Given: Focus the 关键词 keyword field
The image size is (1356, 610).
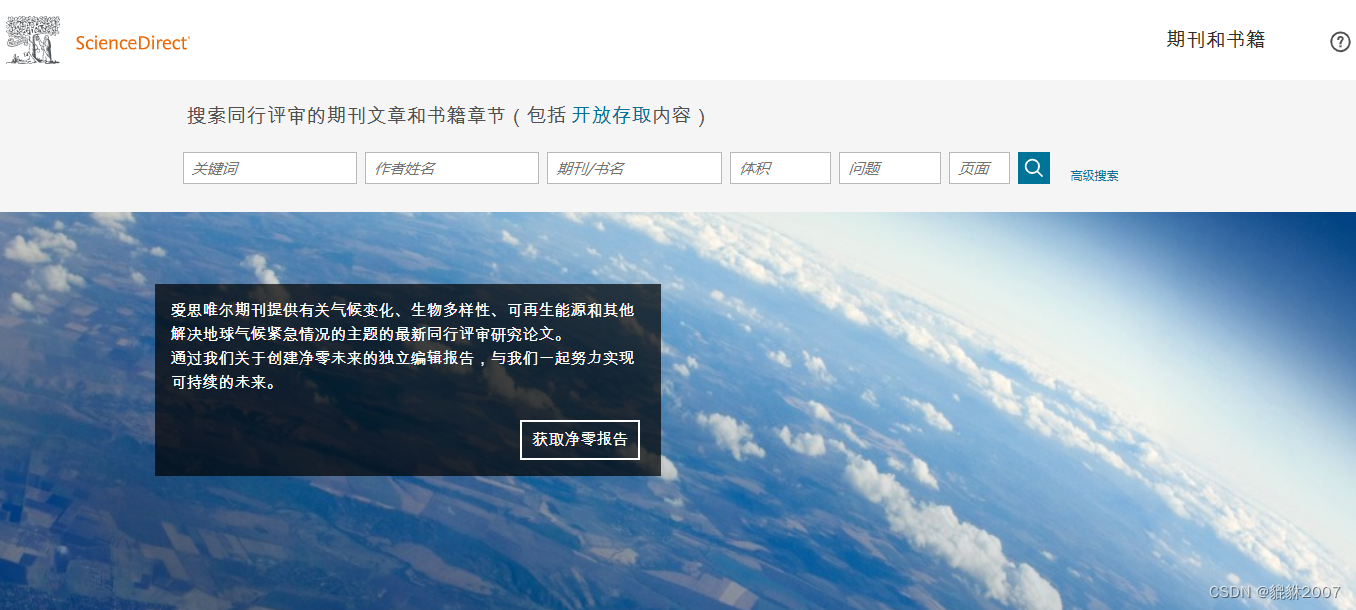Looking at the screenshot, I should click(270, 168).
